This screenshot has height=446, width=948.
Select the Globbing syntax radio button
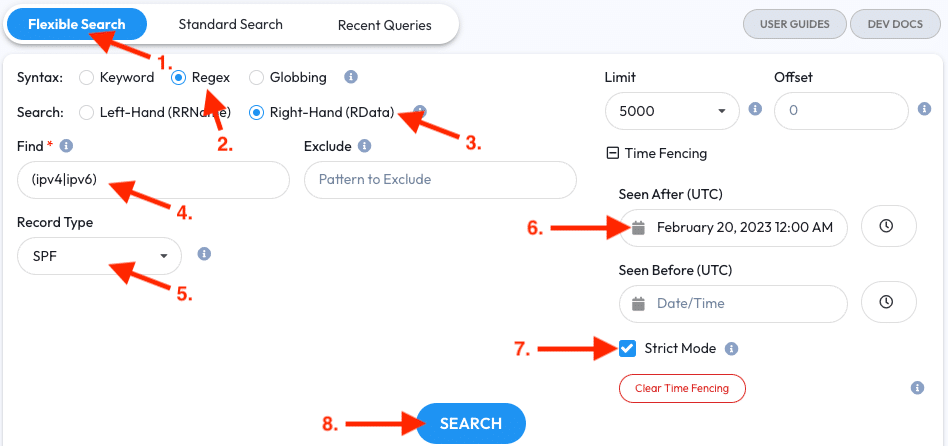(x=257, y=77)
